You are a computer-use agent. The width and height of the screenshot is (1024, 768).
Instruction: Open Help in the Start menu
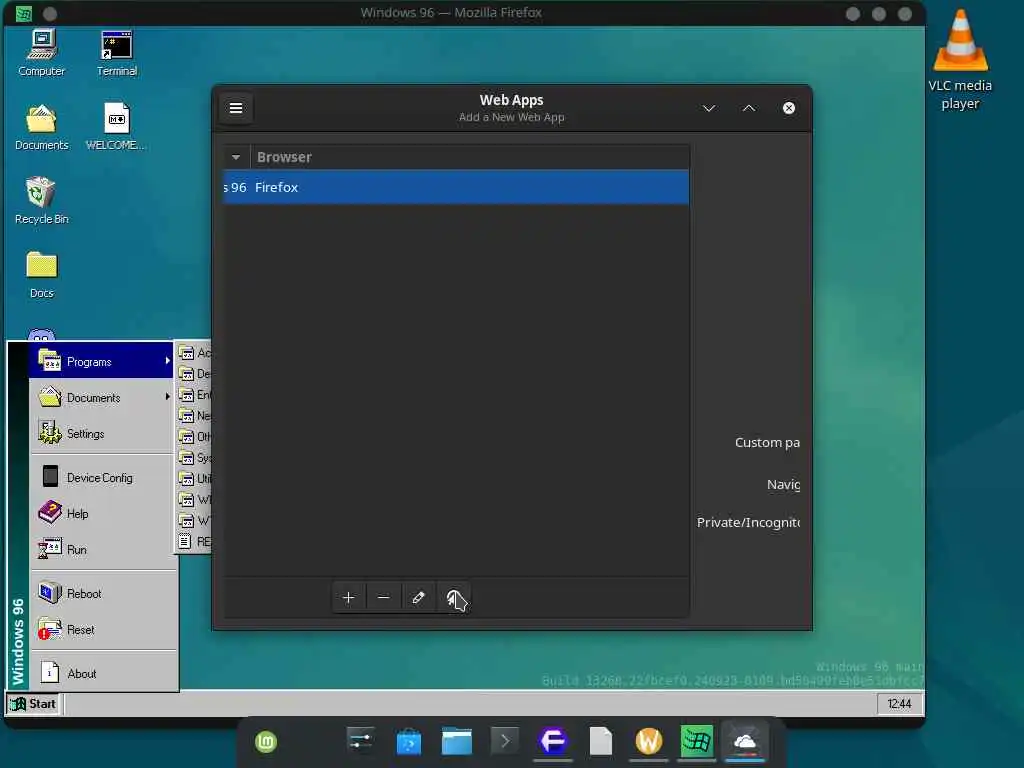click(x=101, y=513)
